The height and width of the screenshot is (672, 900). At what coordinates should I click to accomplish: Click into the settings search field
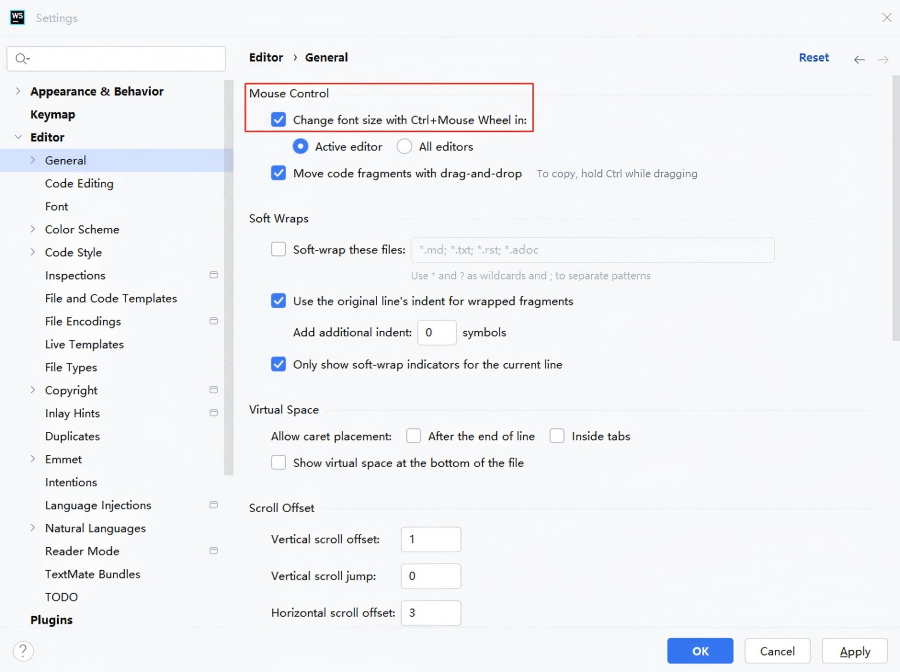116,59
